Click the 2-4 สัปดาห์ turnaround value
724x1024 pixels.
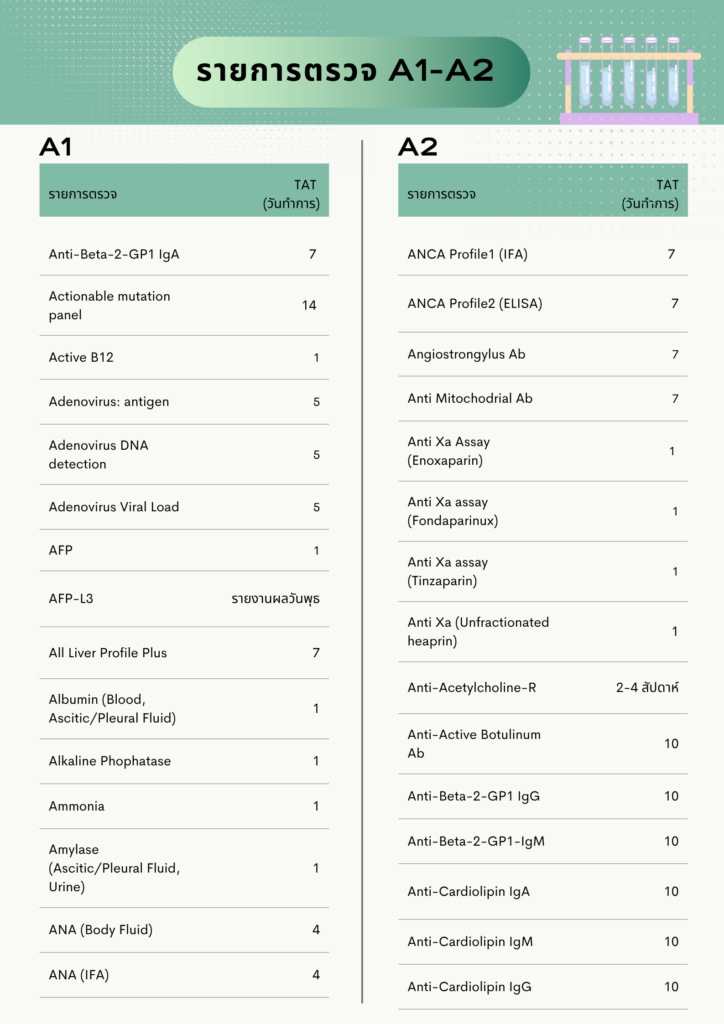click(647, 688)
